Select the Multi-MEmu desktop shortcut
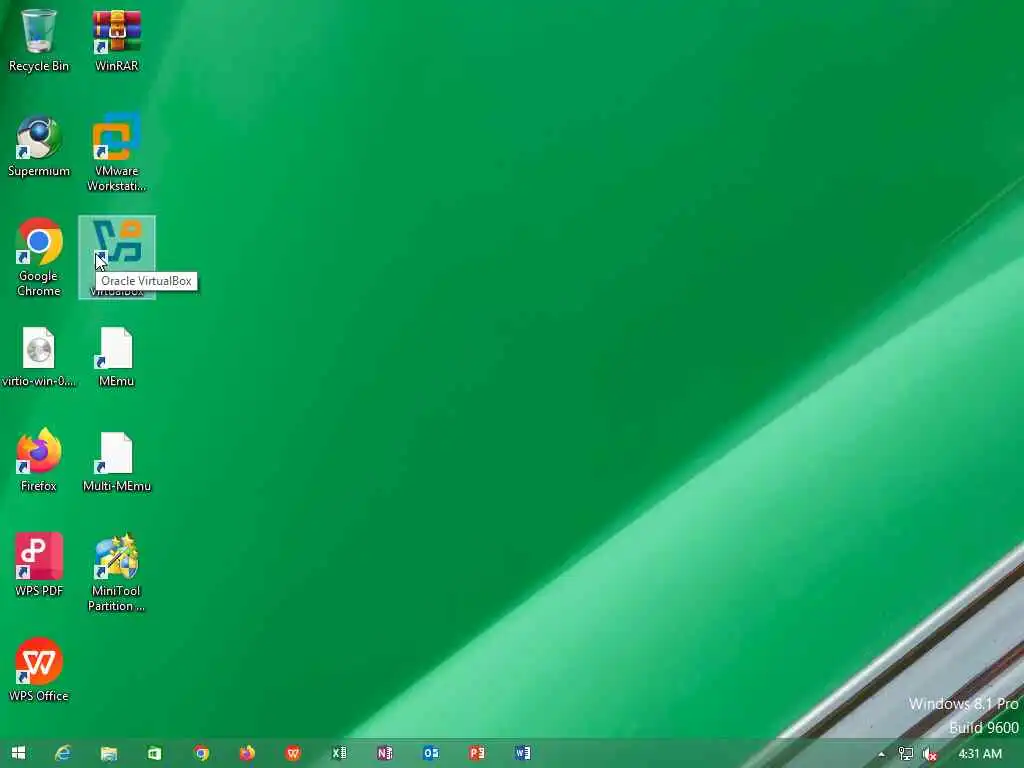 click(116, 461)
